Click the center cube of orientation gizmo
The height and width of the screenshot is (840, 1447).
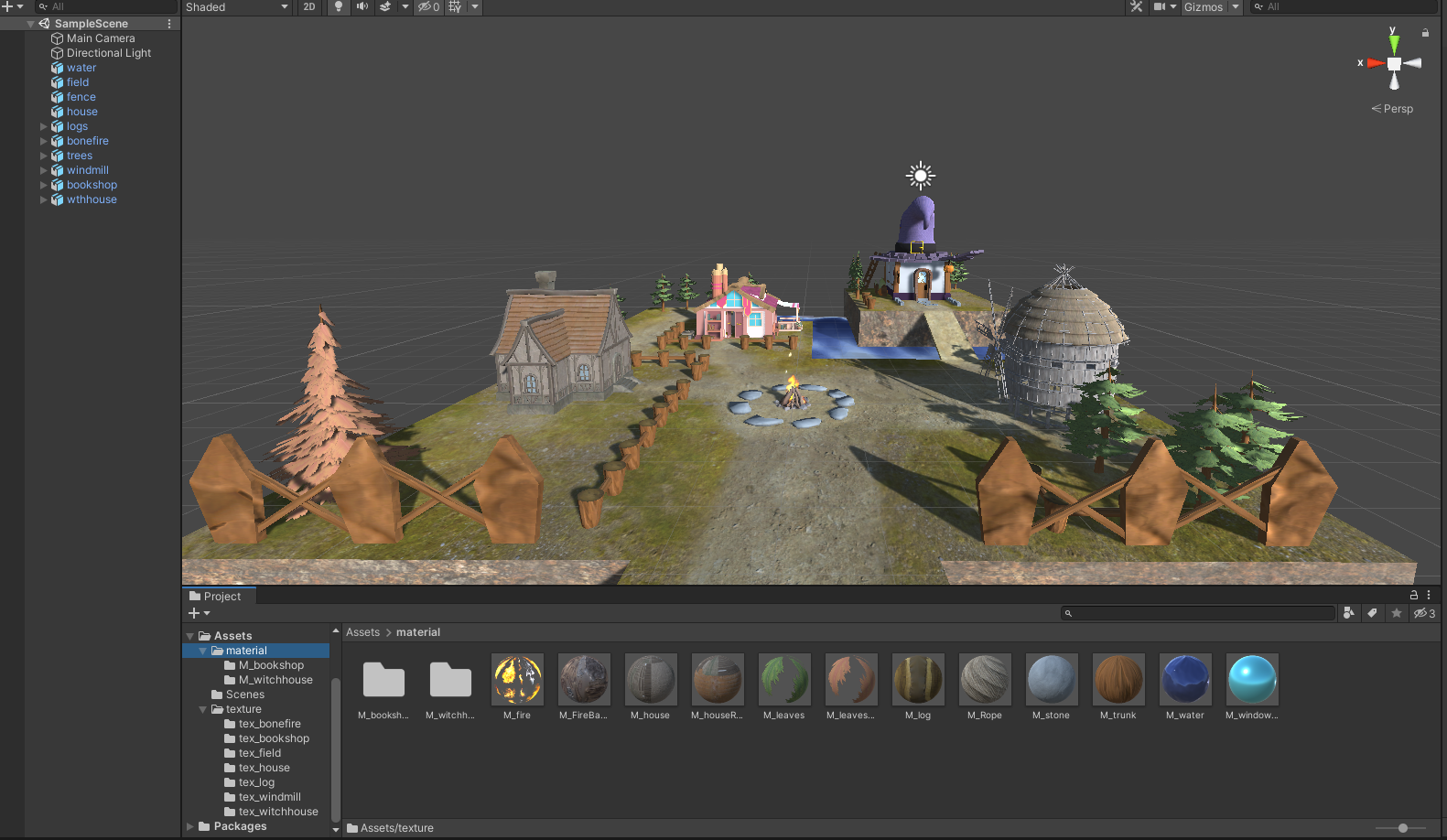click(1394, 64)
